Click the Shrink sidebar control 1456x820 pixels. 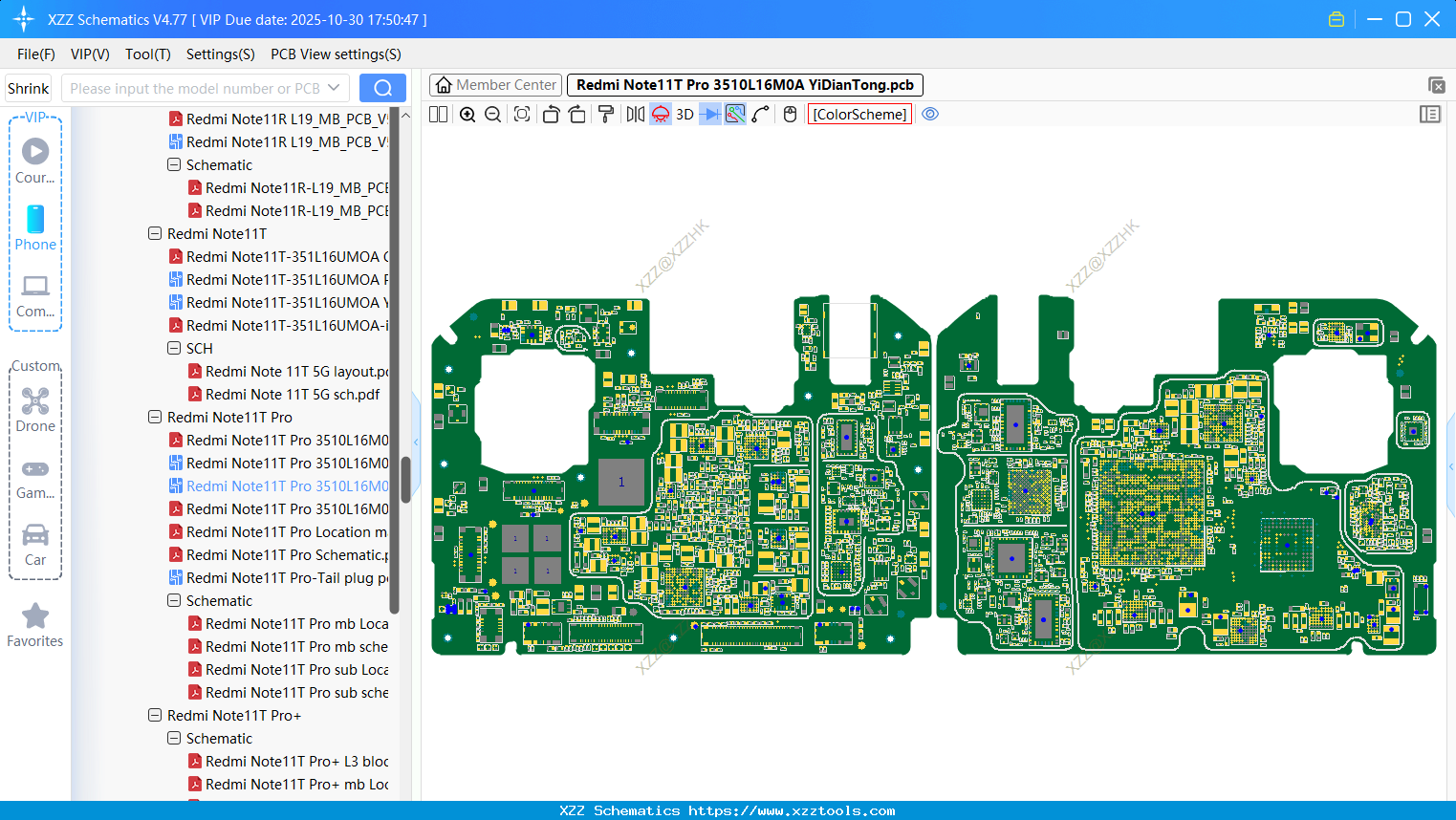point(28,87)
